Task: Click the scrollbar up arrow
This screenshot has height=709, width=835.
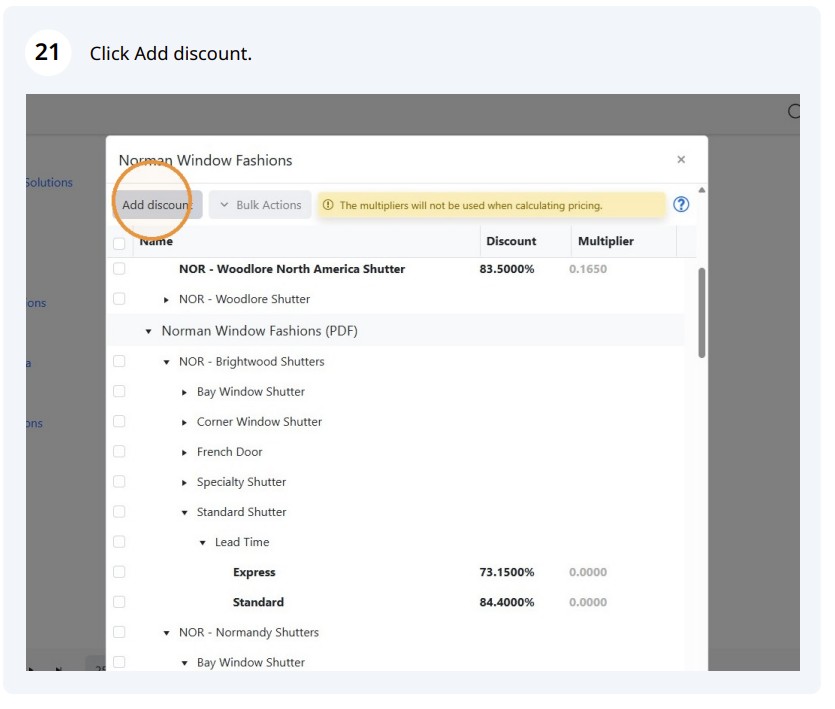Action: (702, 191)
